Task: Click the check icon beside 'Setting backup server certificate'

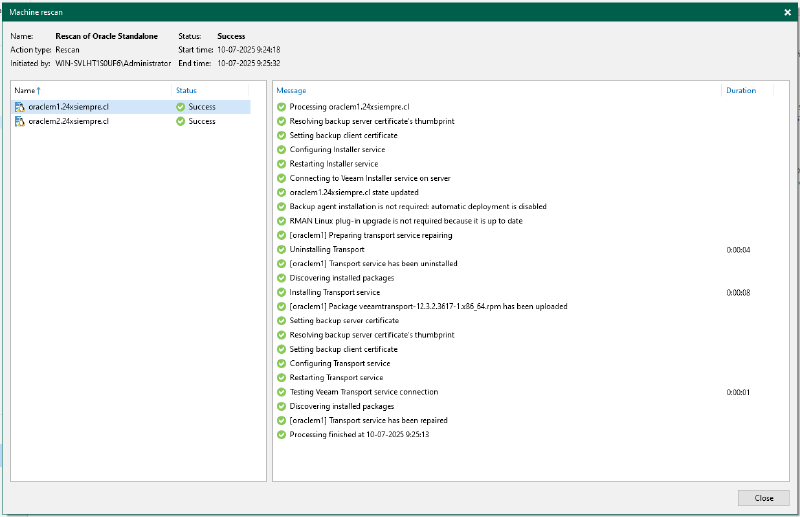Action: pyautogui.click(x=281, y=321)
